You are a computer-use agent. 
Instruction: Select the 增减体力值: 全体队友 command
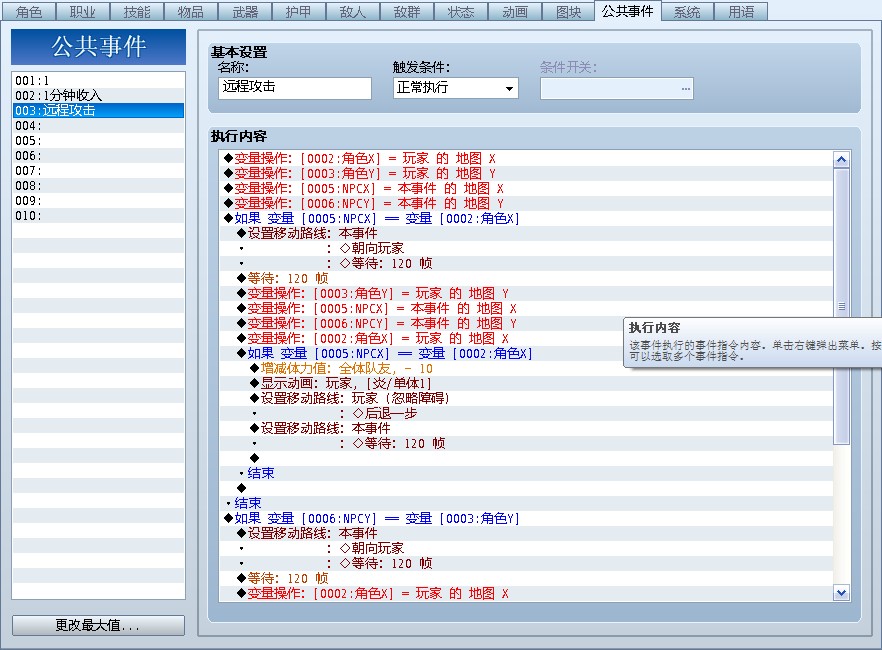[x=526, y=368]
